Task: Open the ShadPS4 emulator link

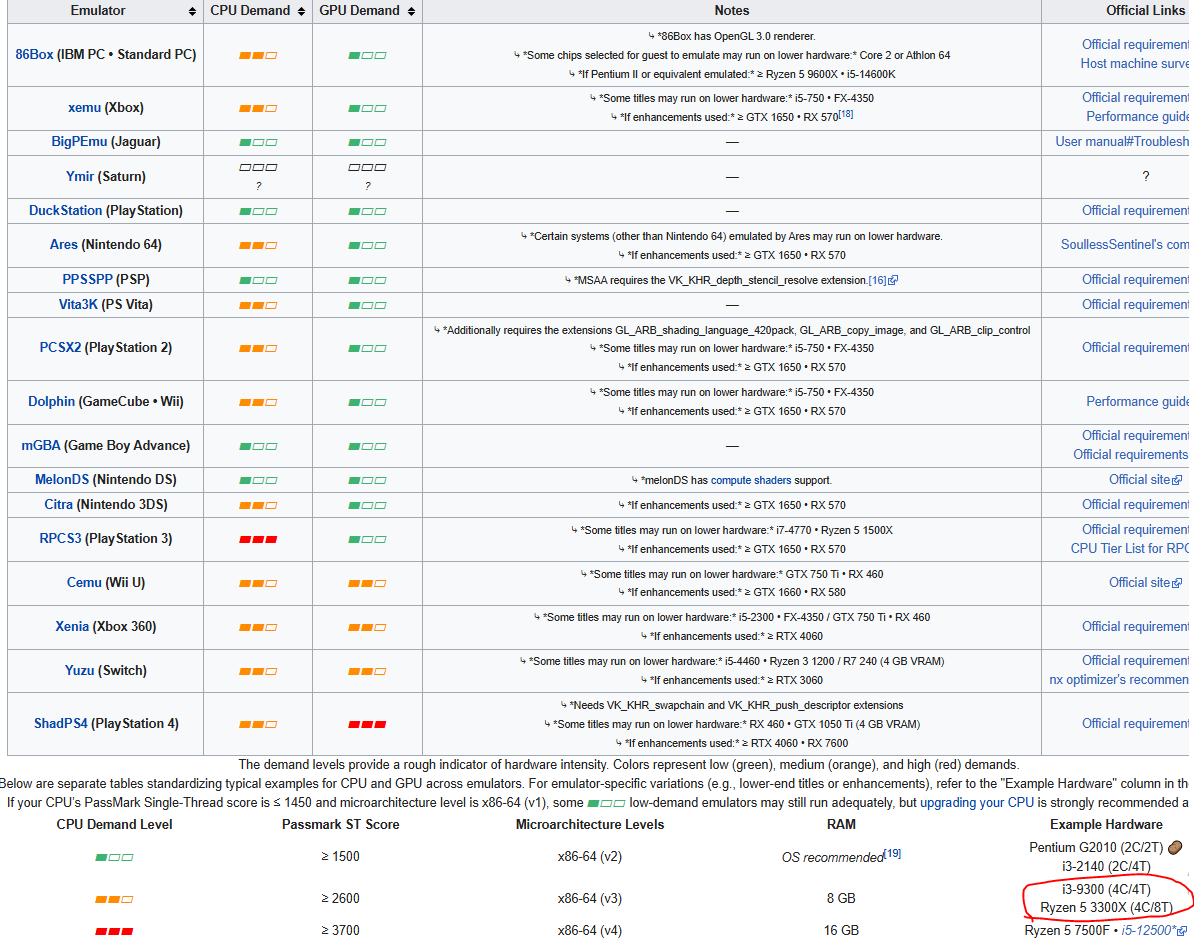Action: coord(61,724)
